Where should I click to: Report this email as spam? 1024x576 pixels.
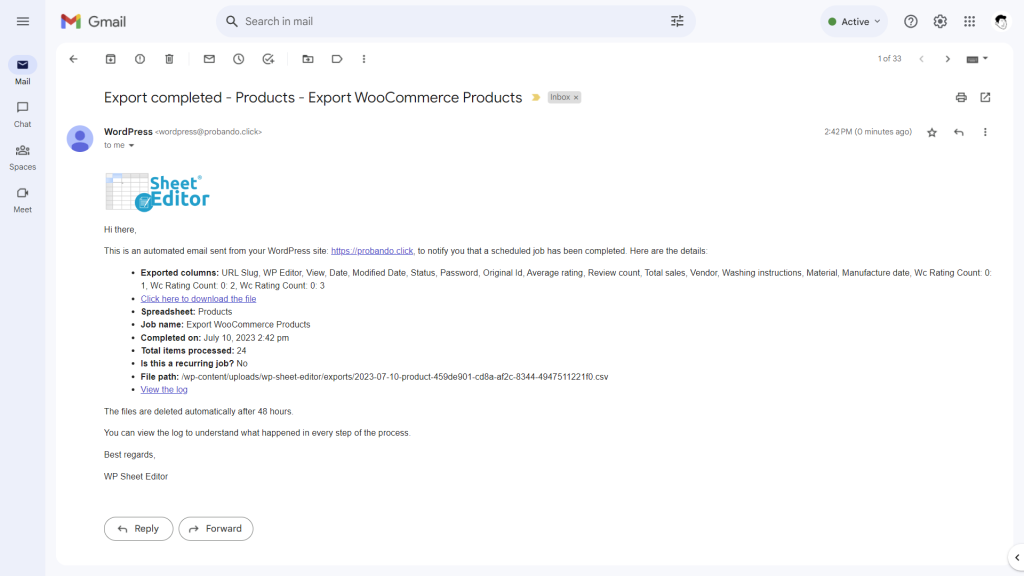coord(139,59)
